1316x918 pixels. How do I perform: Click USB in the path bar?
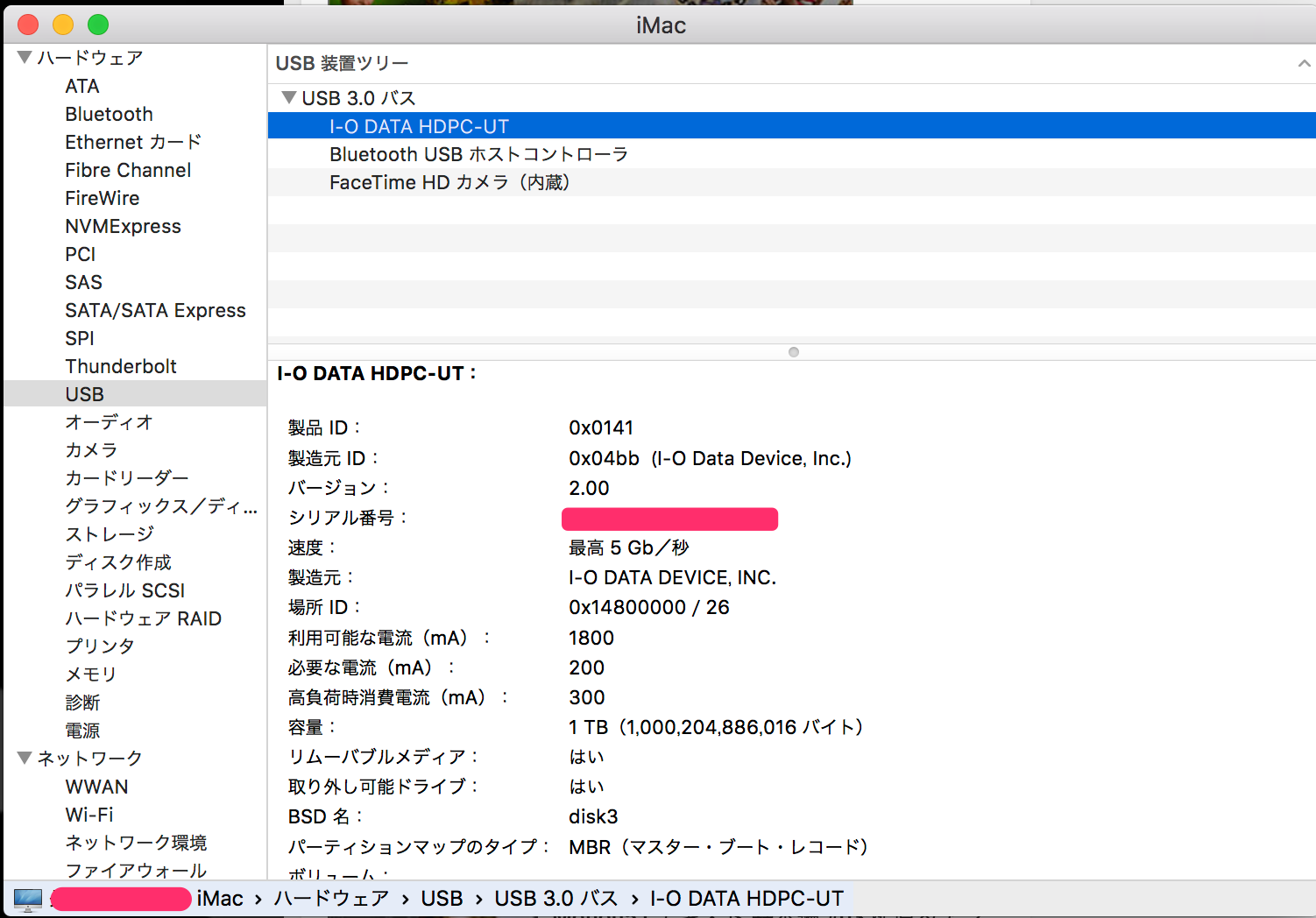pos(442,899)
